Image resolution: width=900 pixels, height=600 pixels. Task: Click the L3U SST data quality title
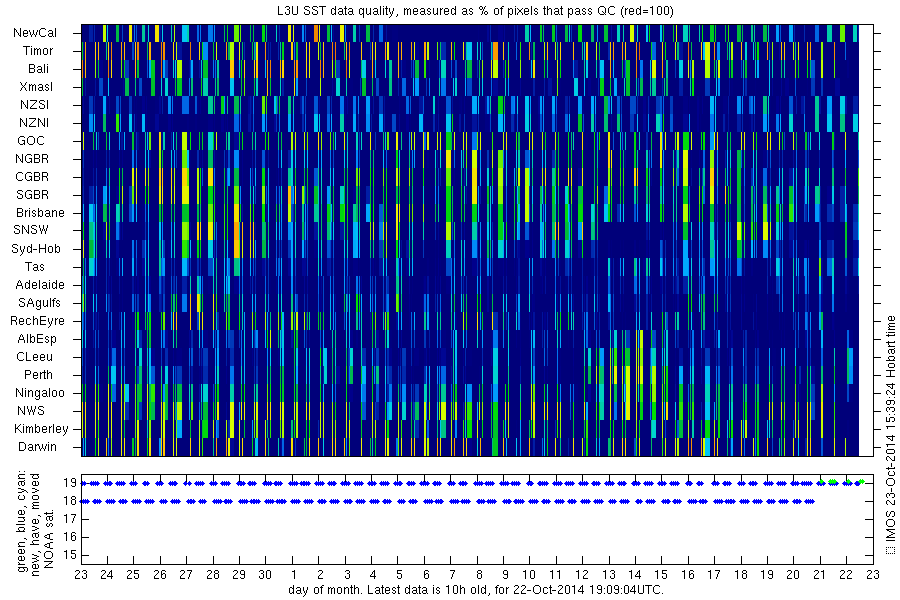(x=475, y=10)
